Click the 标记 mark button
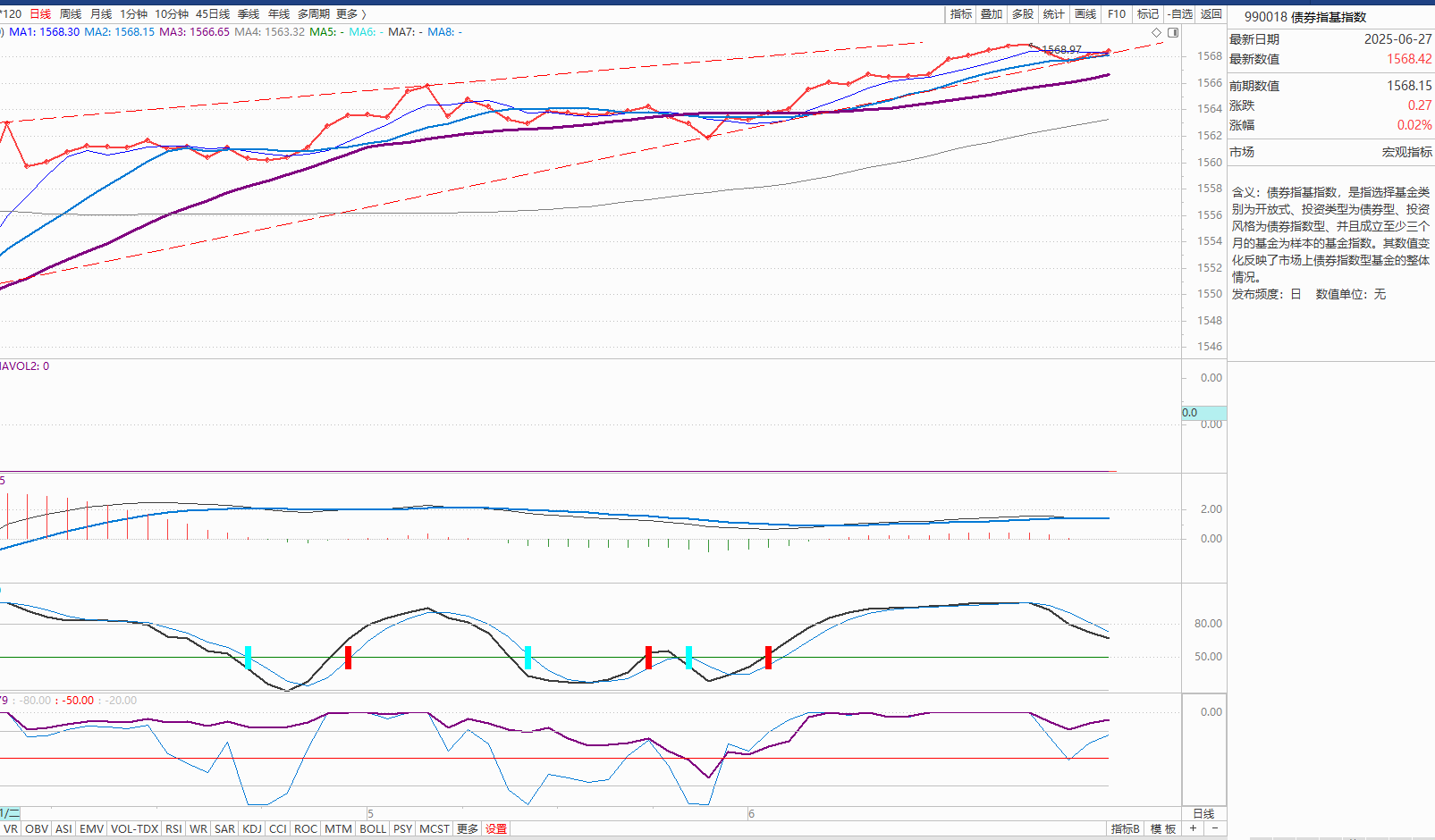1435x840 pixels. tap(1148, 14)
